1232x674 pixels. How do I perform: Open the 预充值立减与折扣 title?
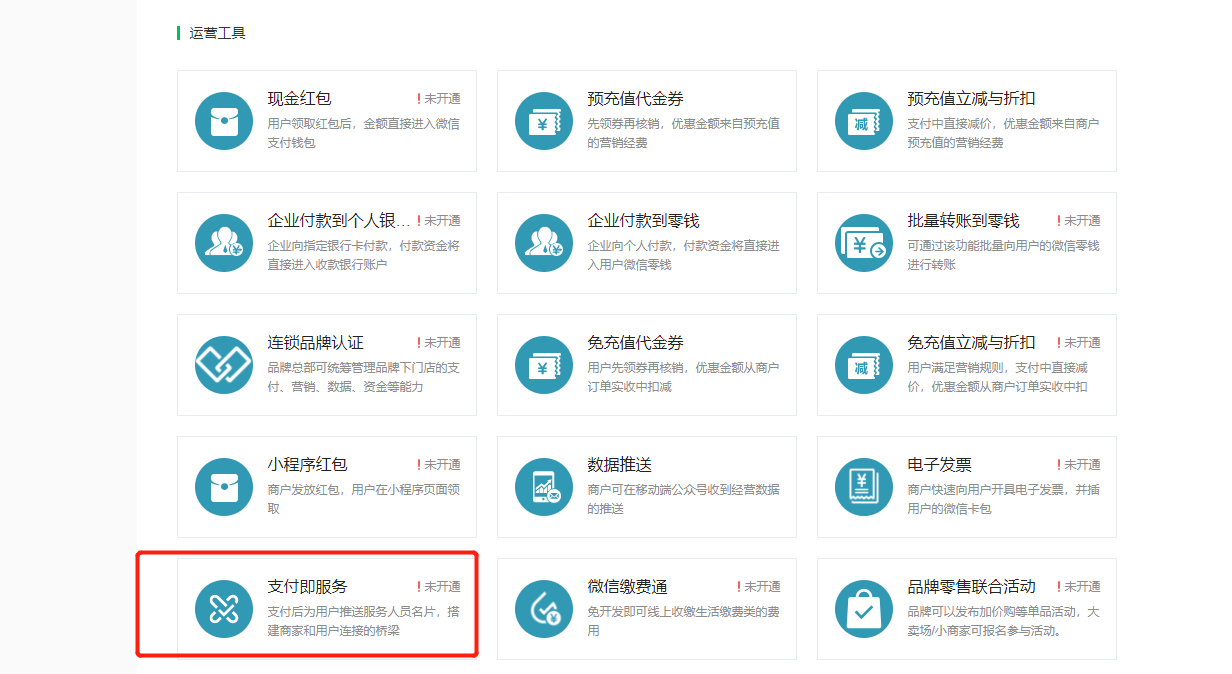(x=972, y=99)
